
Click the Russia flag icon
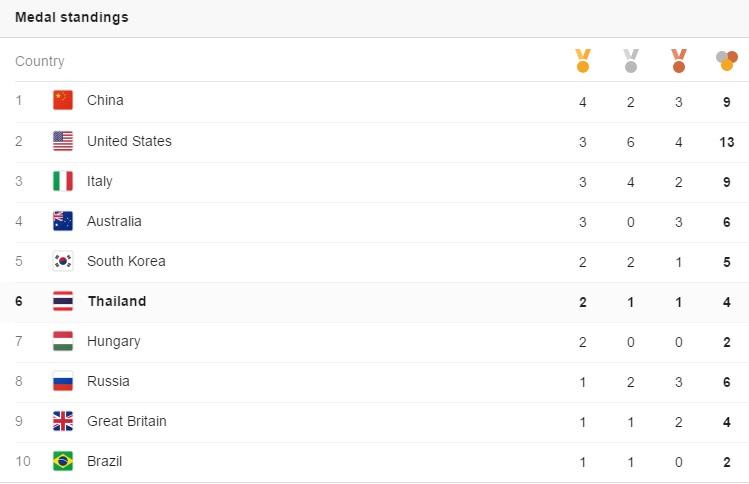(63, 381)
